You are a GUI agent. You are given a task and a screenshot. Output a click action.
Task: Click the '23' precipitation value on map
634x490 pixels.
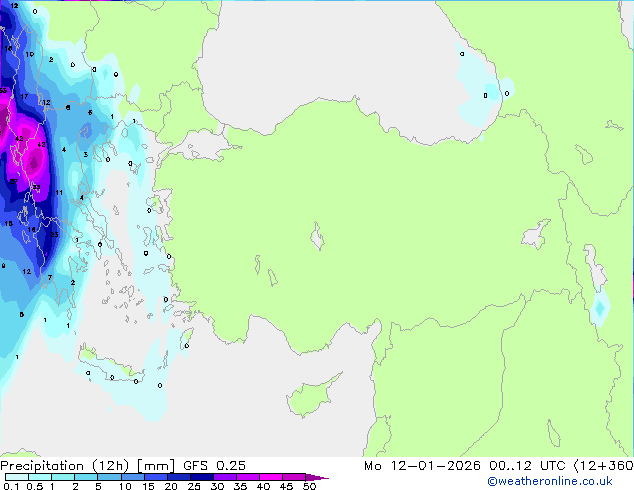click(x=54, y=234)
